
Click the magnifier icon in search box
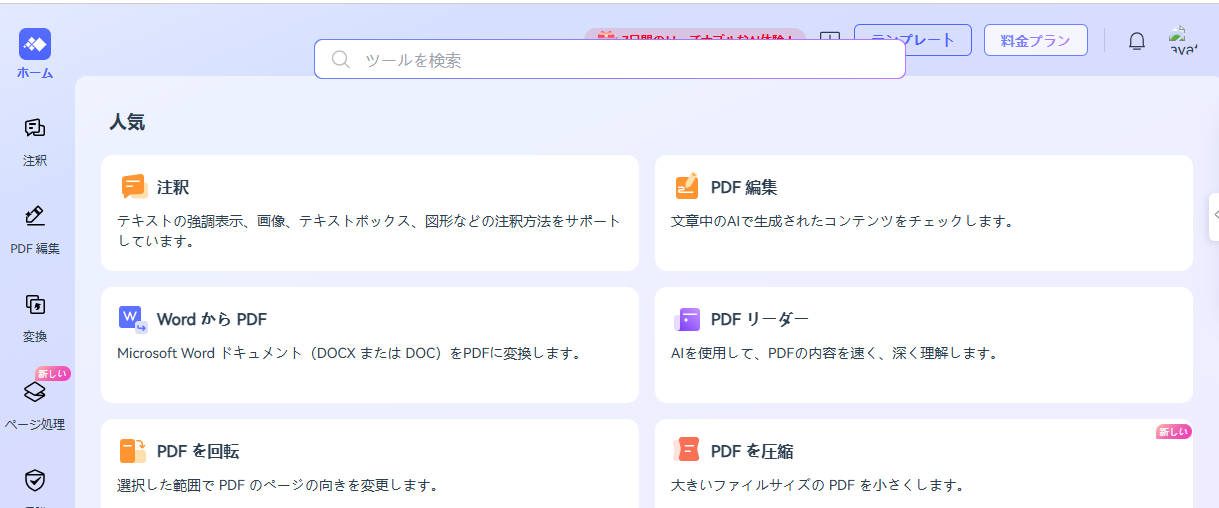pos(341,60)
